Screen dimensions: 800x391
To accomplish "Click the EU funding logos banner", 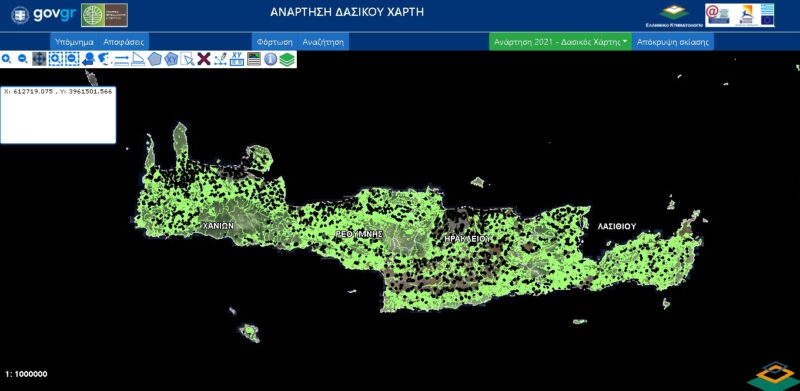I will pyautogui.click(x=740, y=15).
